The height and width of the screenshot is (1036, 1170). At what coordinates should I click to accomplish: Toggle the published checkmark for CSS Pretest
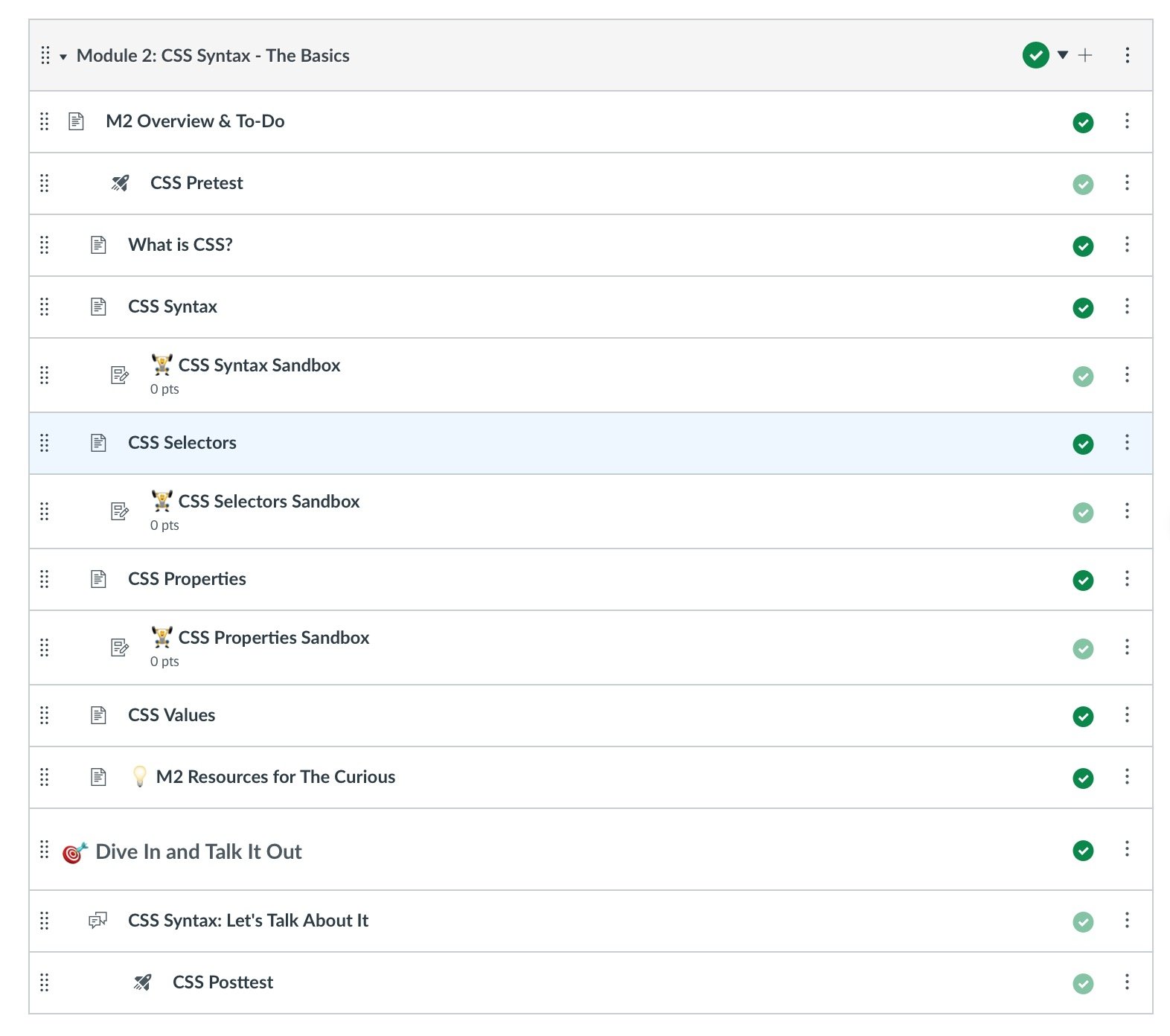[x=1083, y=184]
